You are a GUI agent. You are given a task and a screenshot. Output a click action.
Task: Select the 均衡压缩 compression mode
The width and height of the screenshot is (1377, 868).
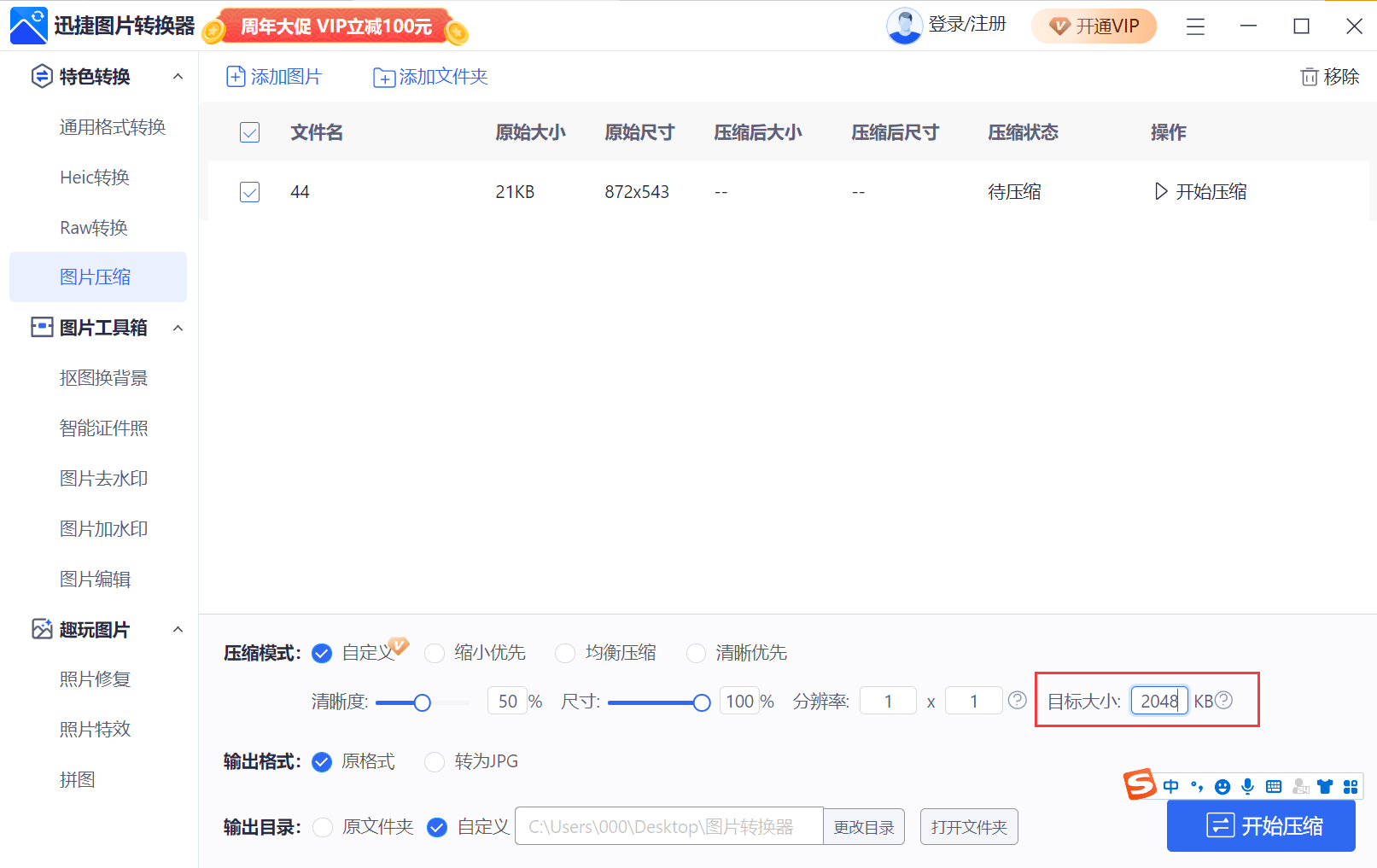point(565,653)
